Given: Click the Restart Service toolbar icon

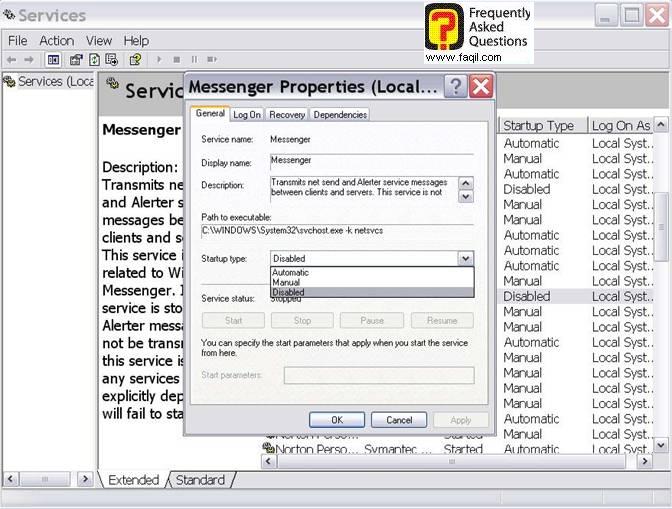Looking at the screenshot, I should coord(212,60).
